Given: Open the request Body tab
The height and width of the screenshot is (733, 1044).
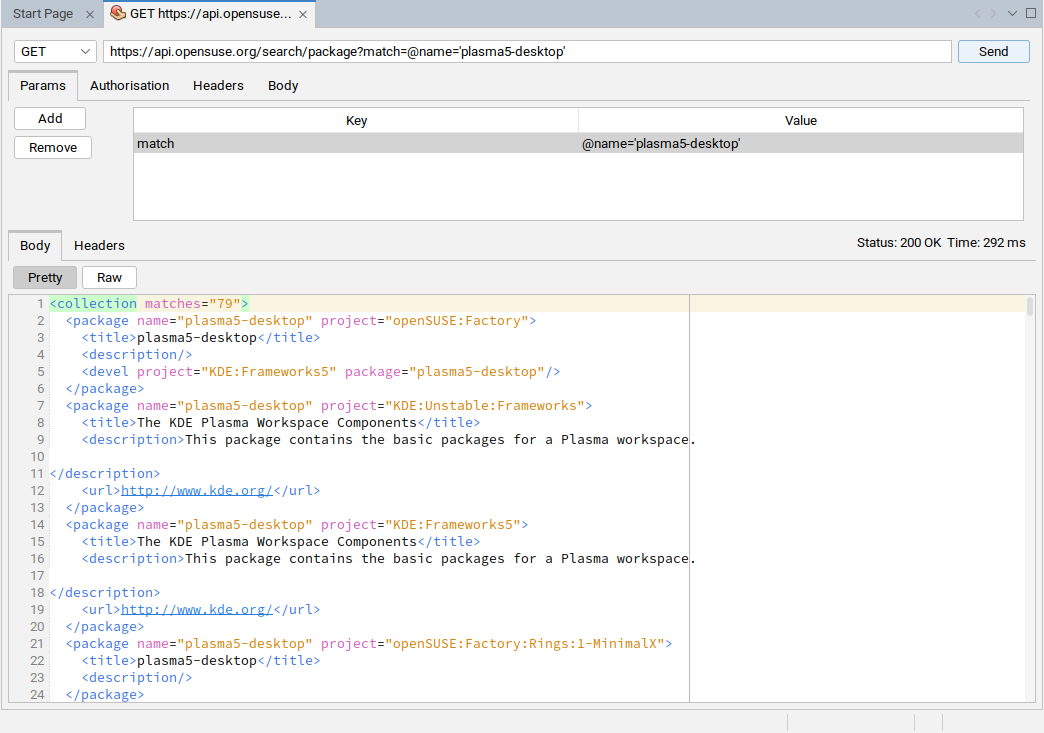Looking at the screenshot, I should coord(283,85).
